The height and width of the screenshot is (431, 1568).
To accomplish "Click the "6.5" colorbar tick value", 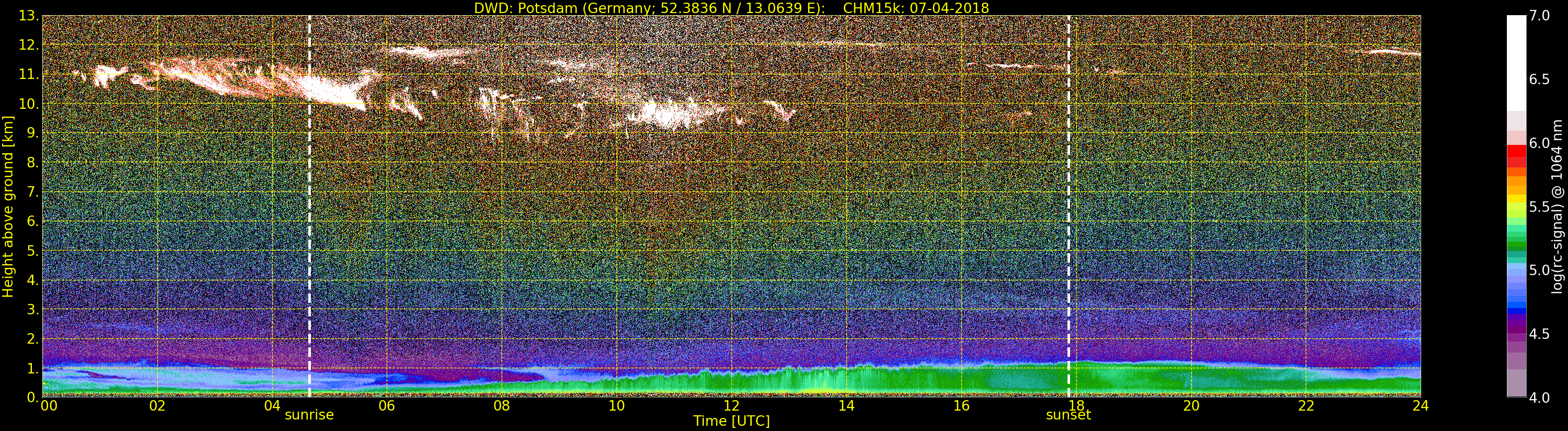I will 1540,80.
